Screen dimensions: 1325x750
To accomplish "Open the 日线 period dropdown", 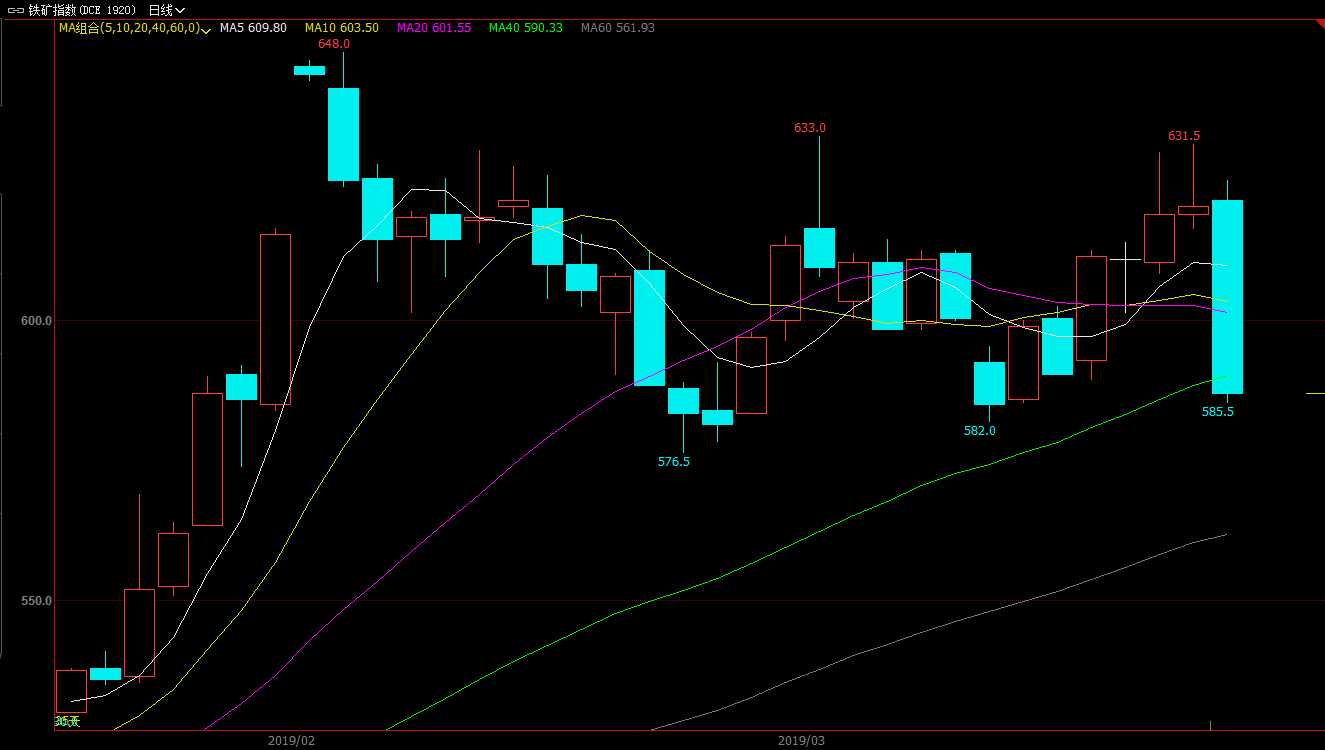I will [166, 10].
